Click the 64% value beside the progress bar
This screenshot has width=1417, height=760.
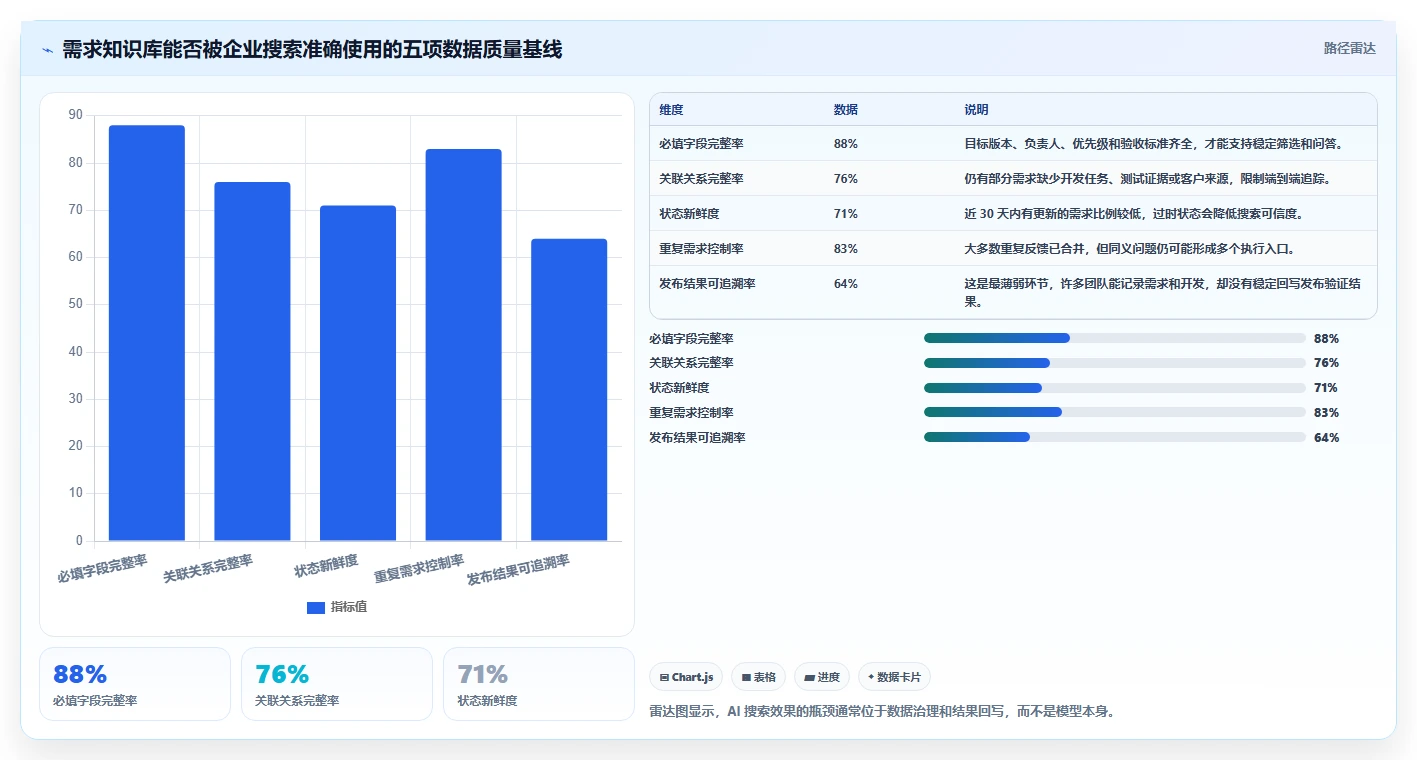1326,437
